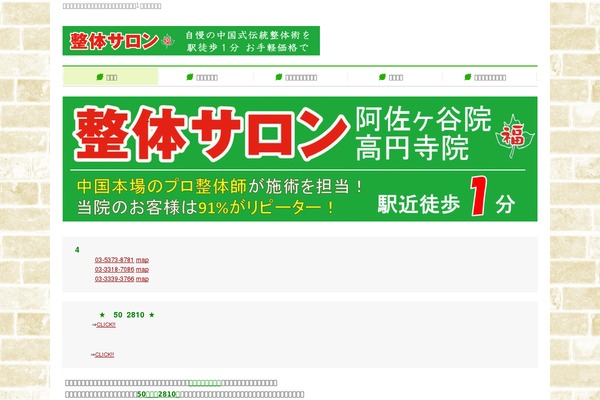Call phone number 03-3318-7086

point(114,269)
